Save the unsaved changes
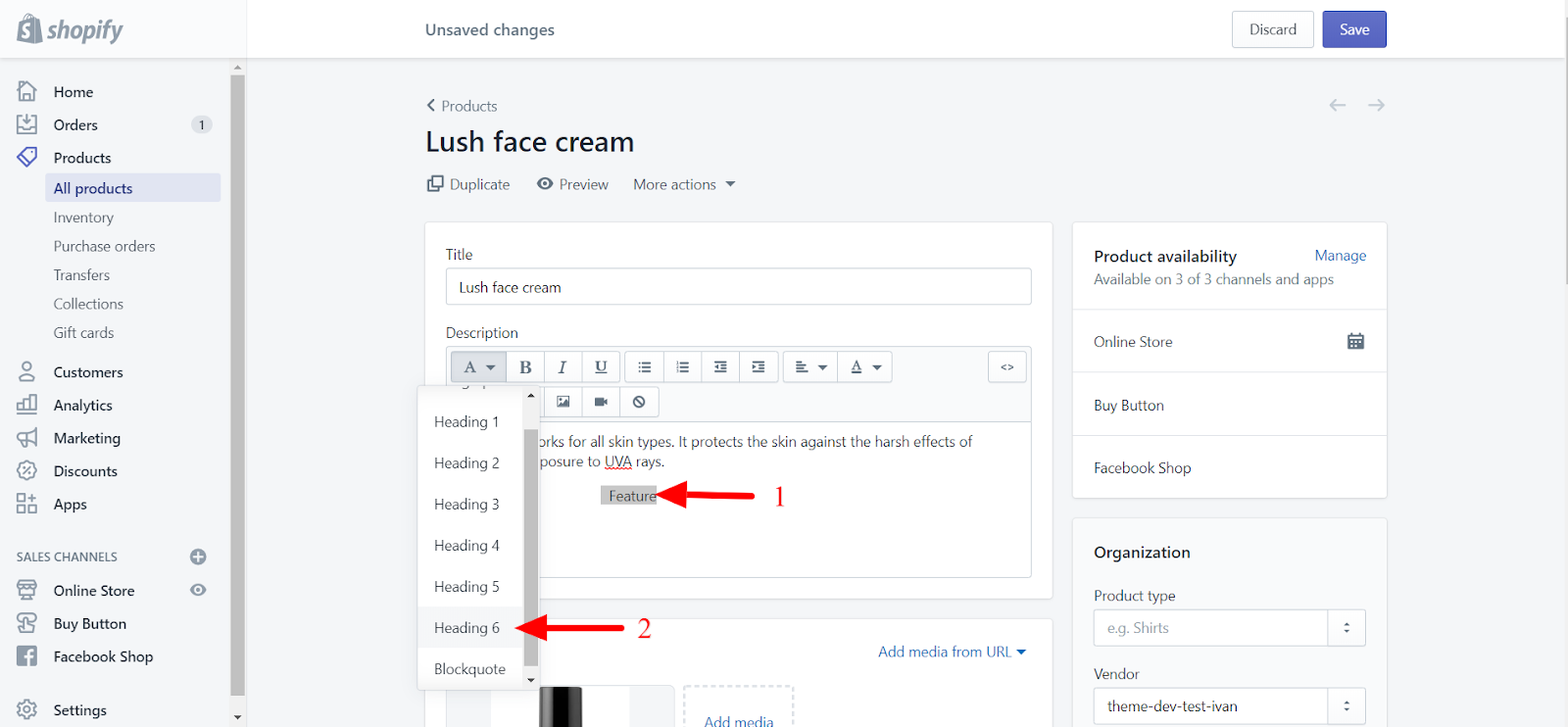Viewport: 1568px width, 727px height. pyautogui.click(x=1354, y=29)
